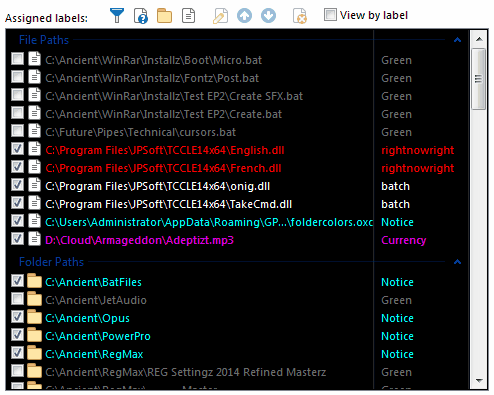
Task: Toggle the View by label checkbox
Action: click(x=330, y=15)
